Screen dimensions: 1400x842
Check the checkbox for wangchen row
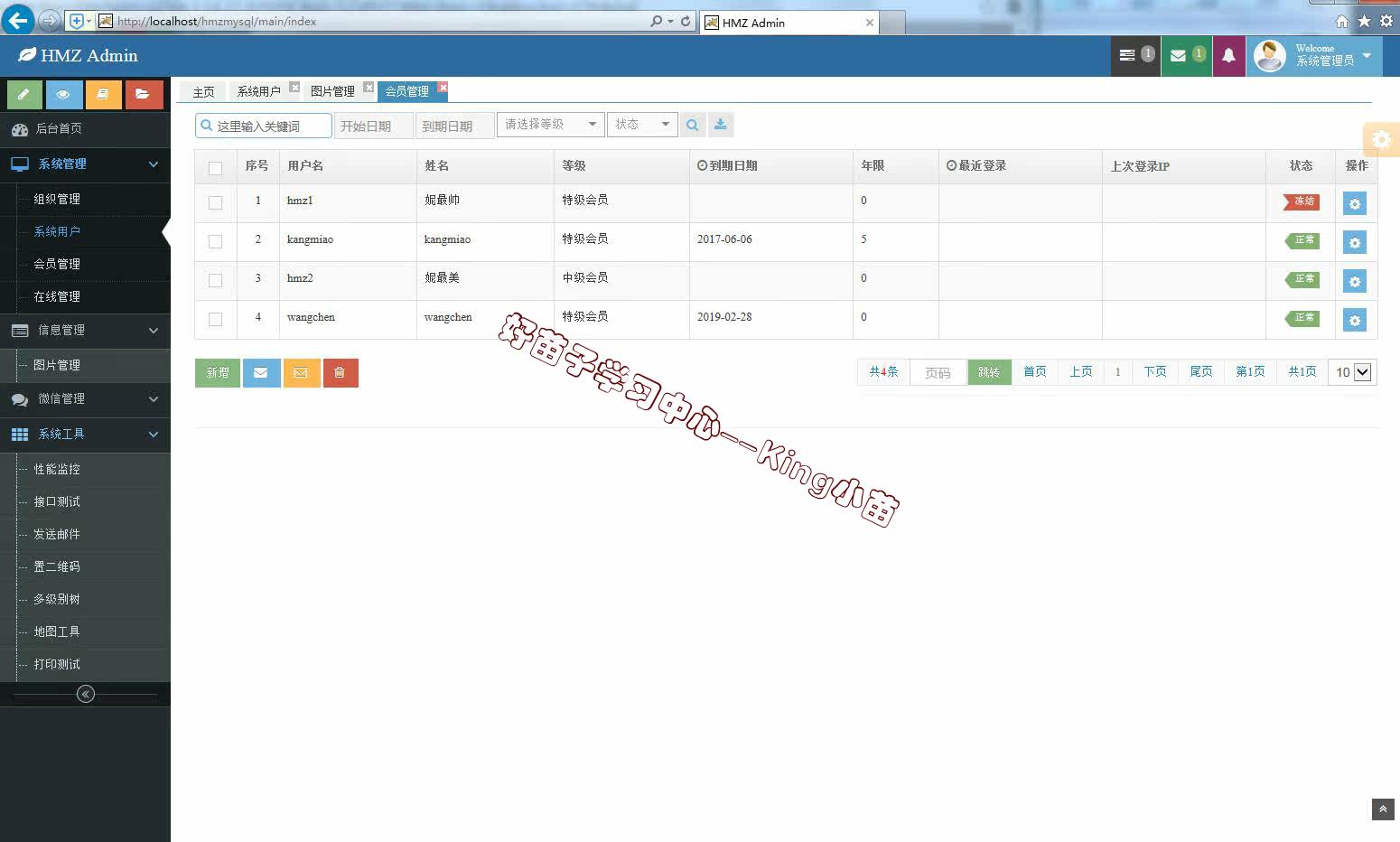click(215, 319)
